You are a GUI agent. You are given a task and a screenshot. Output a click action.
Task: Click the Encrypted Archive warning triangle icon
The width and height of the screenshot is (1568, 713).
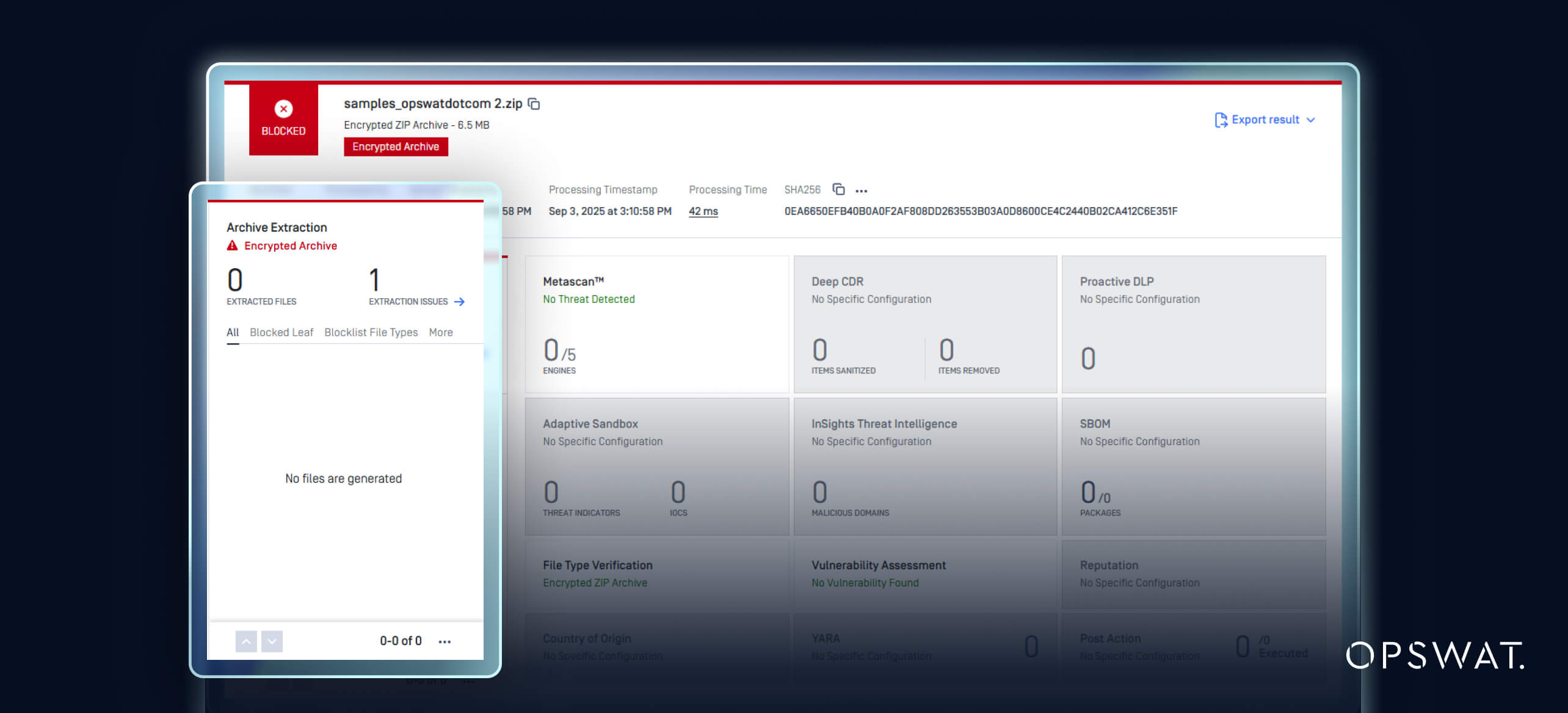pyautogui.click(x=233, y=246)
